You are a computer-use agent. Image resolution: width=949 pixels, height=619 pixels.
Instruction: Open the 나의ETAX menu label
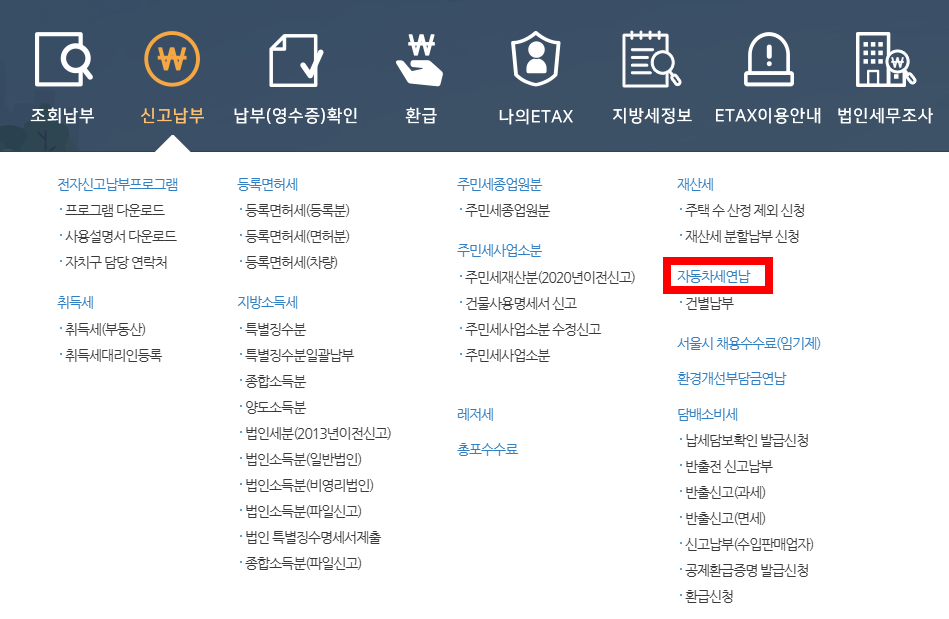[x=536, y=116]
